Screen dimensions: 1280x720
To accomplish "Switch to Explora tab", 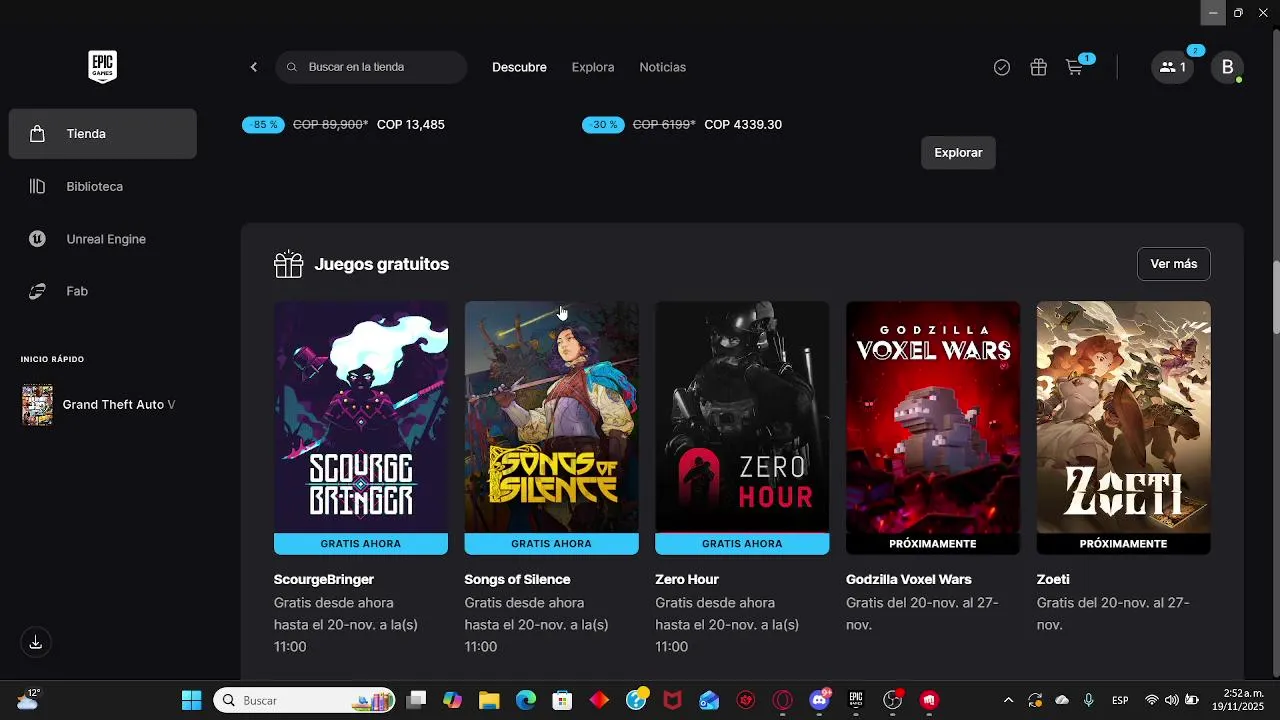I will (x=593, y=67).
